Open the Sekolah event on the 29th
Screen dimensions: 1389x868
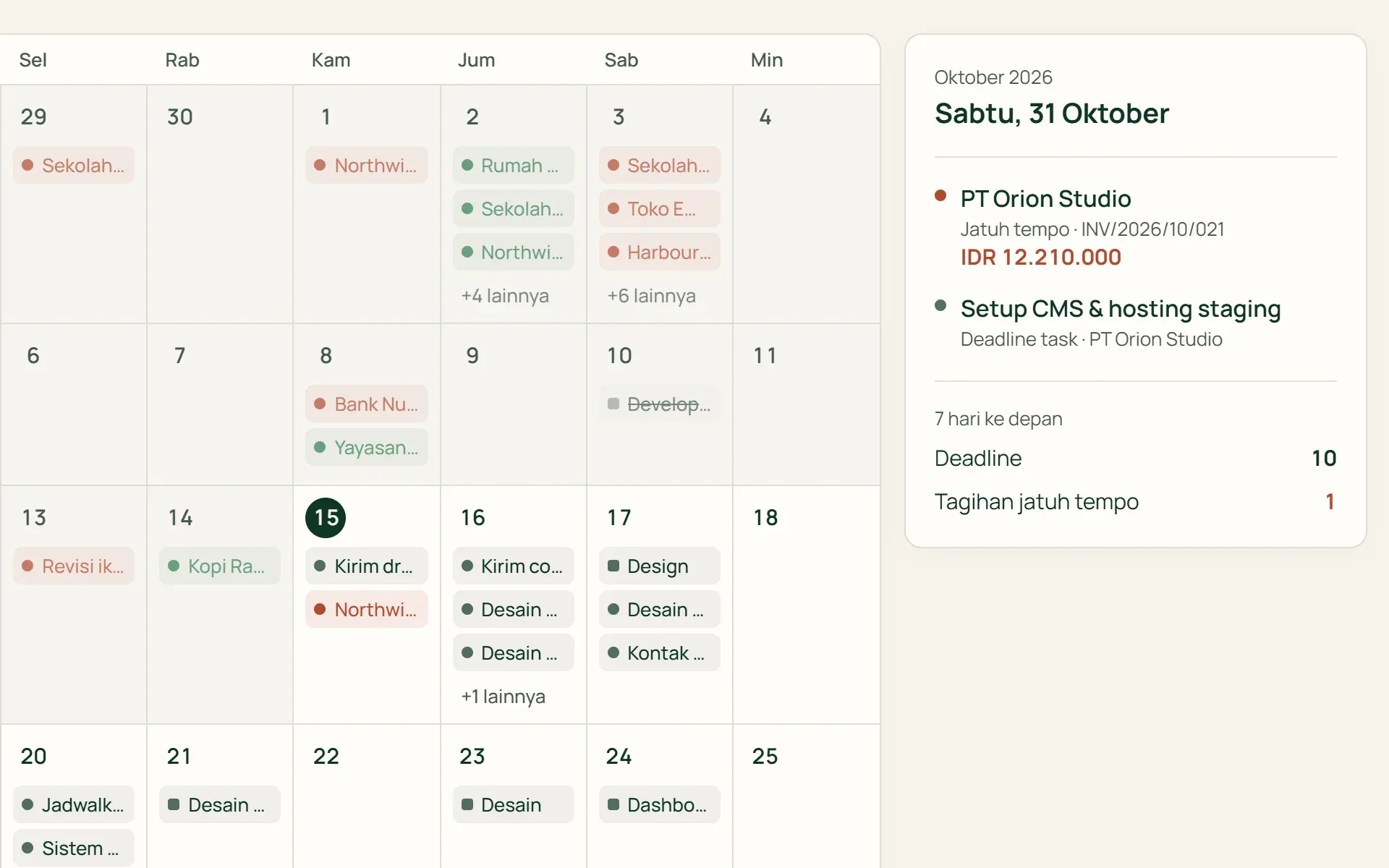click(x=74, y=165)
